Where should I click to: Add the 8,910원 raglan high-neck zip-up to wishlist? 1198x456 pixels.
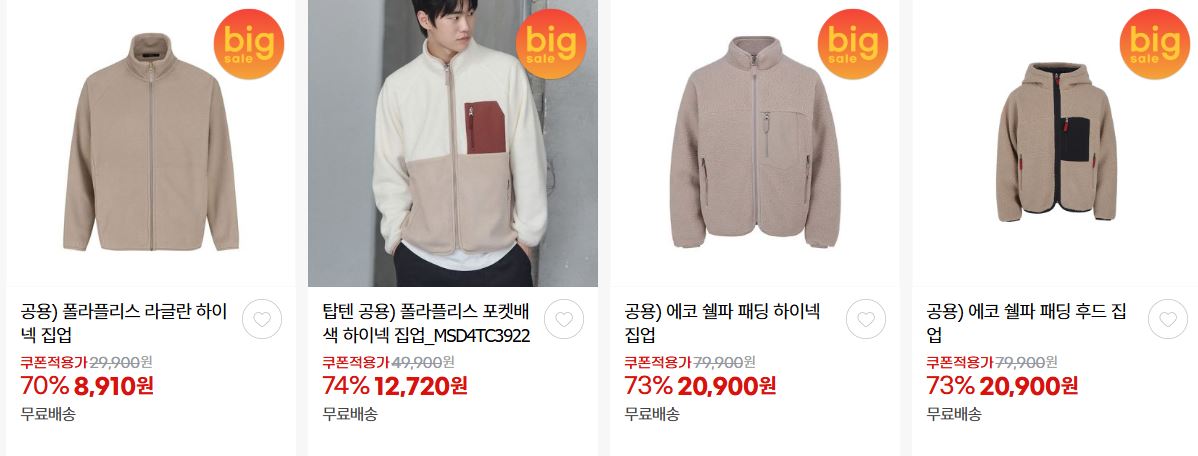tap(262, 319)
